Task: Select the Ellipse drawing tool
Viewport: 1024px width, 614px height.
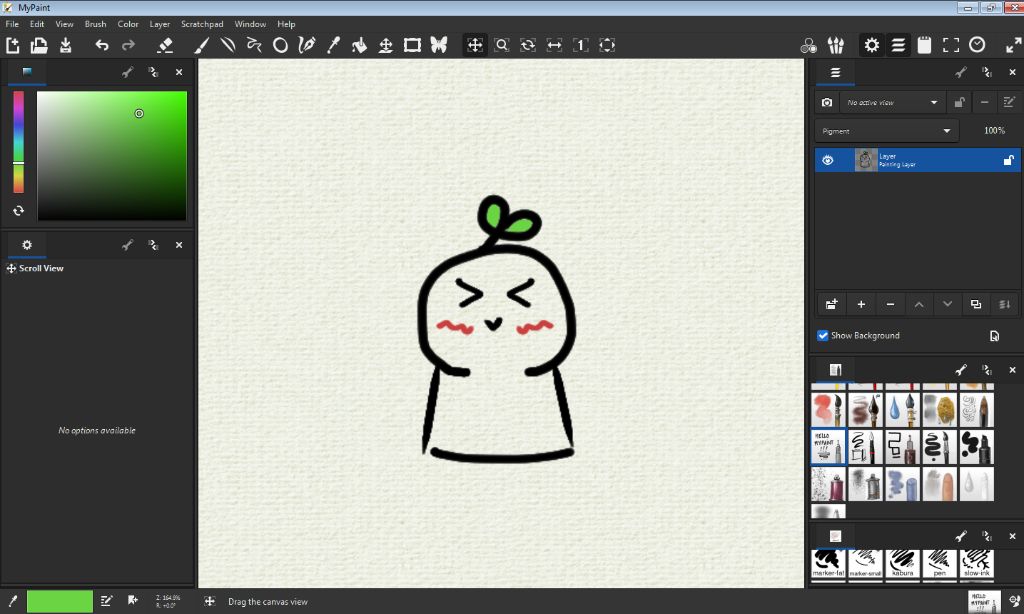Action: [280, 45]
